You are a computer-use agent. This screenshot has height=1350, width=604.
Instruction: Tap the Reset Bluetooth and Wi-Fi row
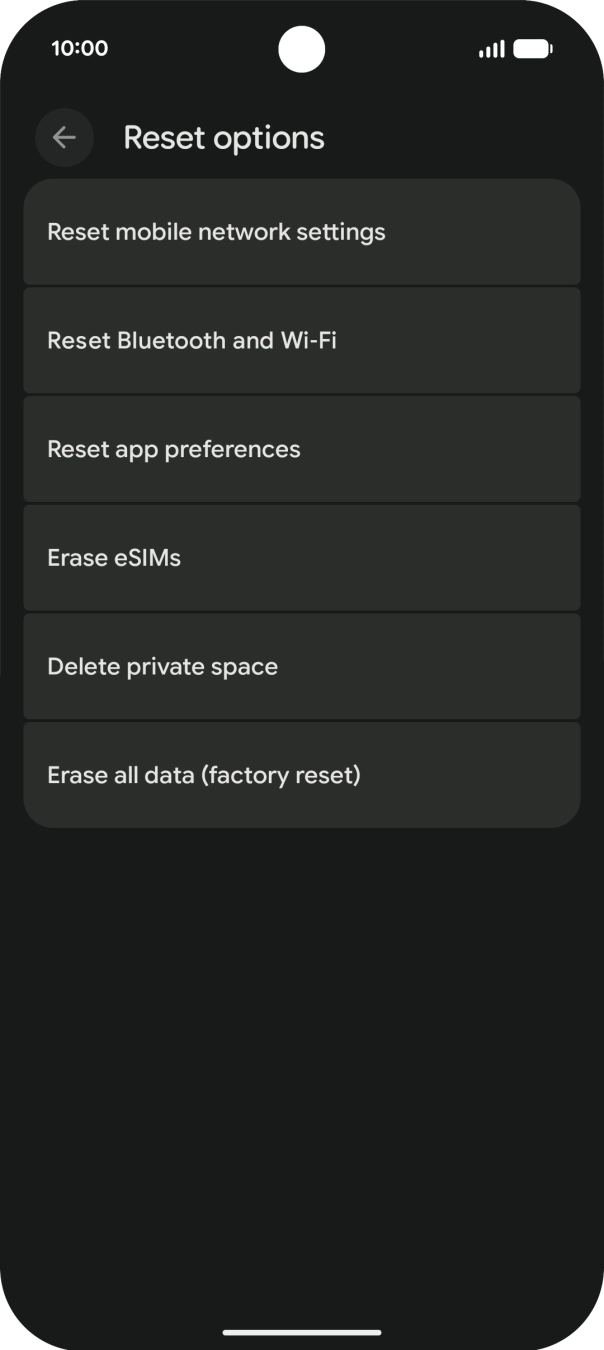301,340
